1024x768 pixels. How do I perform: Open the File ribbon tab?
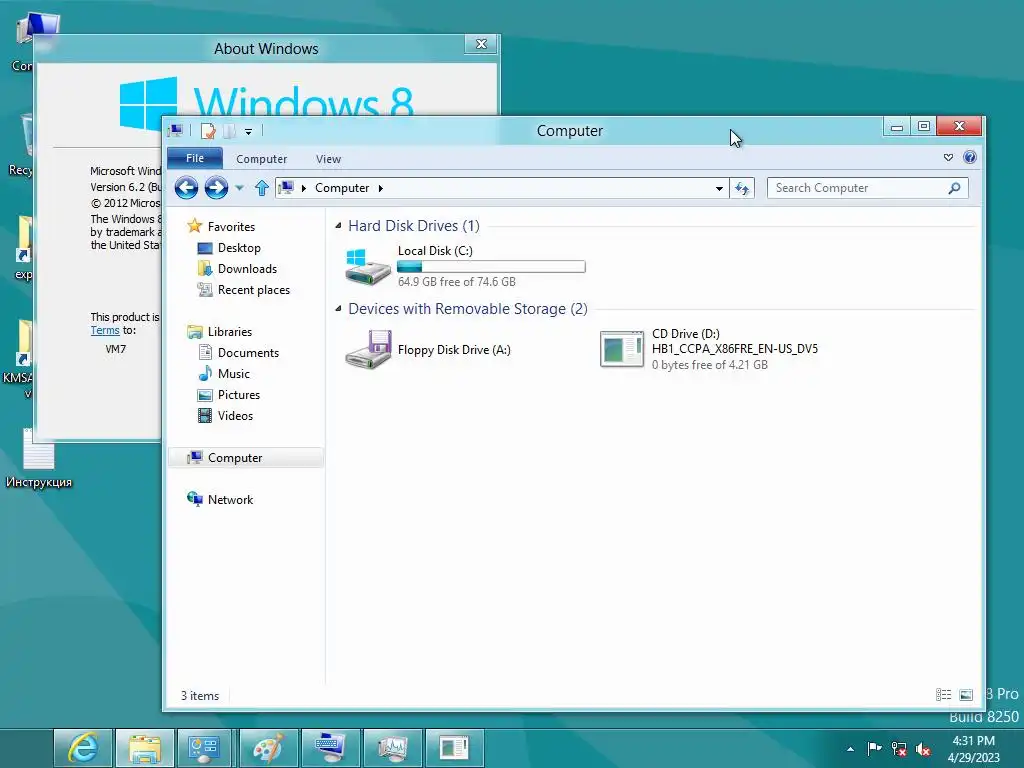(195, 159)
